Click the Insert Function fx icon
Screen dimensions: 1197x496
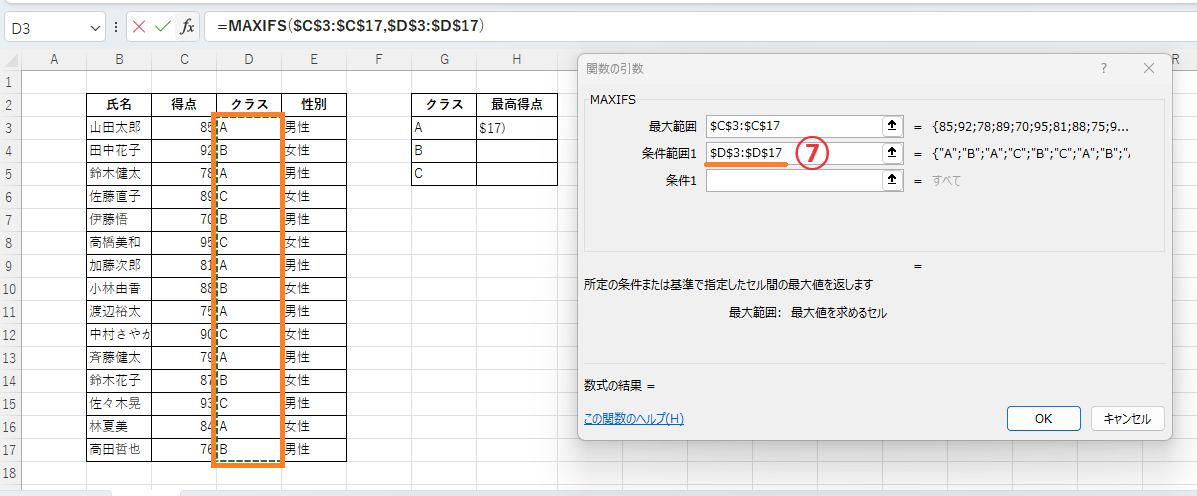pyautogui.click(x=187, y=27)
